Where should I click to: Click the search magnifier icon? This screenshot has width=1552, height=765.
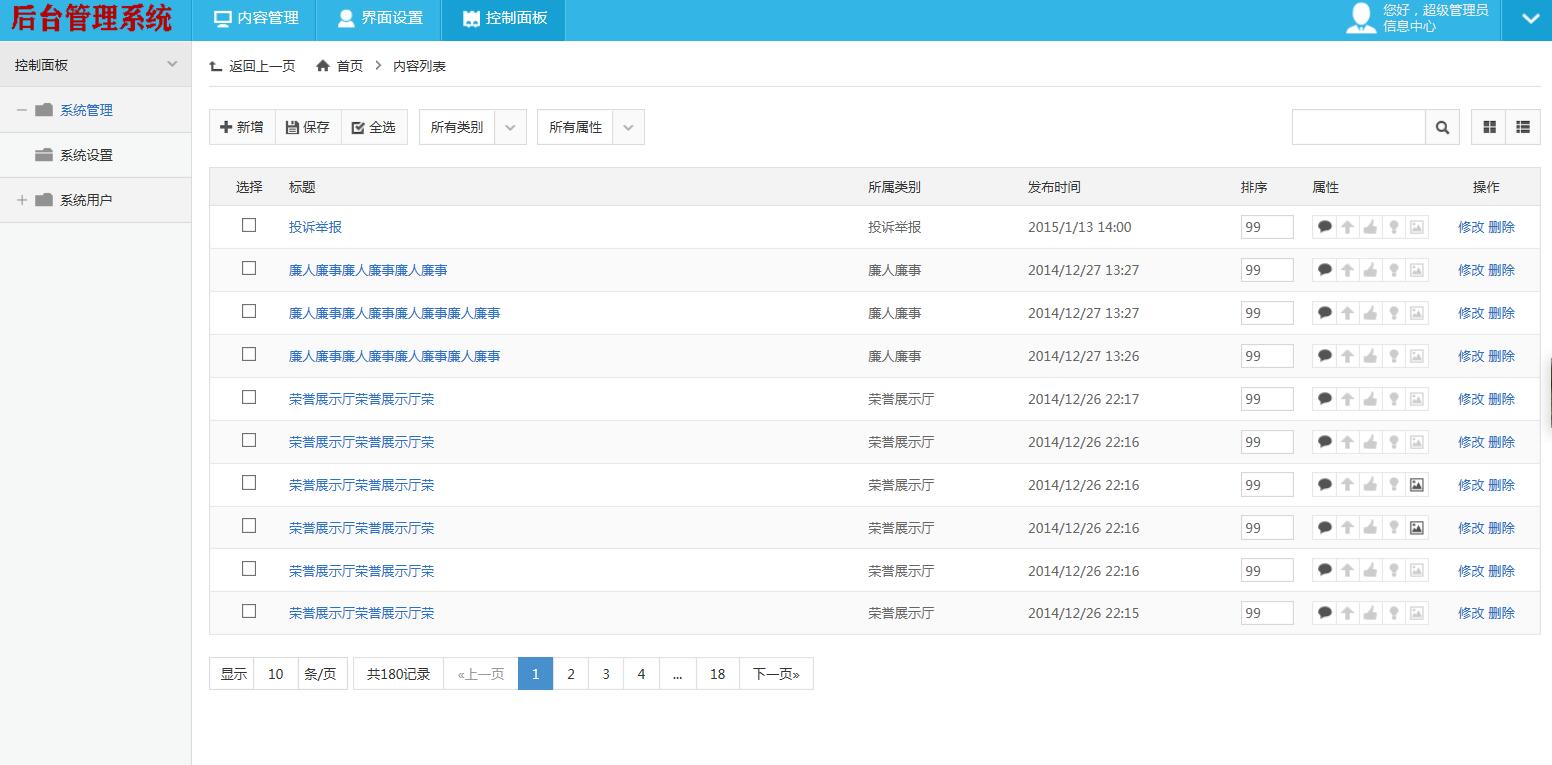1442,128
